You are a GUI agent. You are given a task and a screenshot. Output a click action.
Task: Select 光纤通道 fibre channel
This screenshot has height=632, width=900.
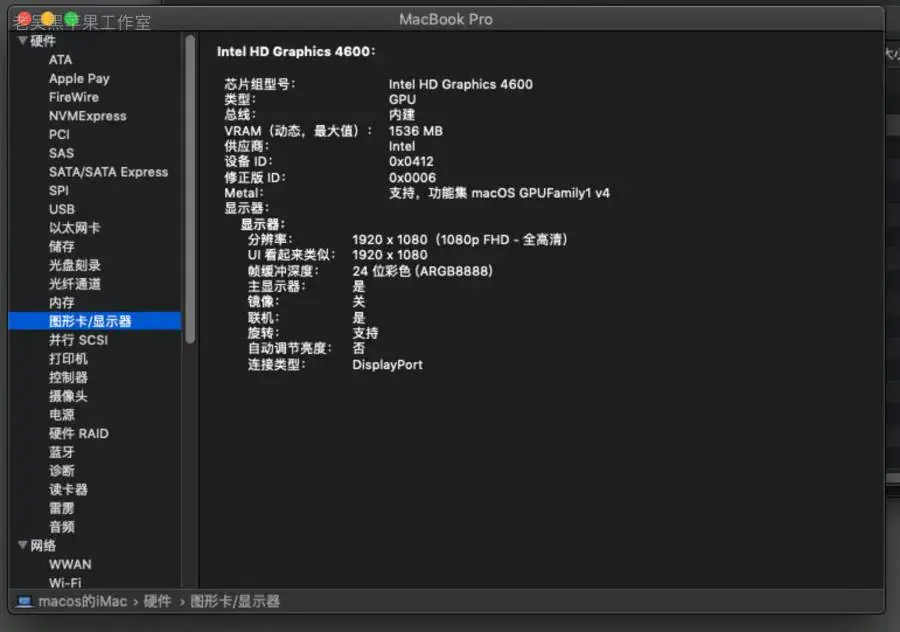point(75,284)
